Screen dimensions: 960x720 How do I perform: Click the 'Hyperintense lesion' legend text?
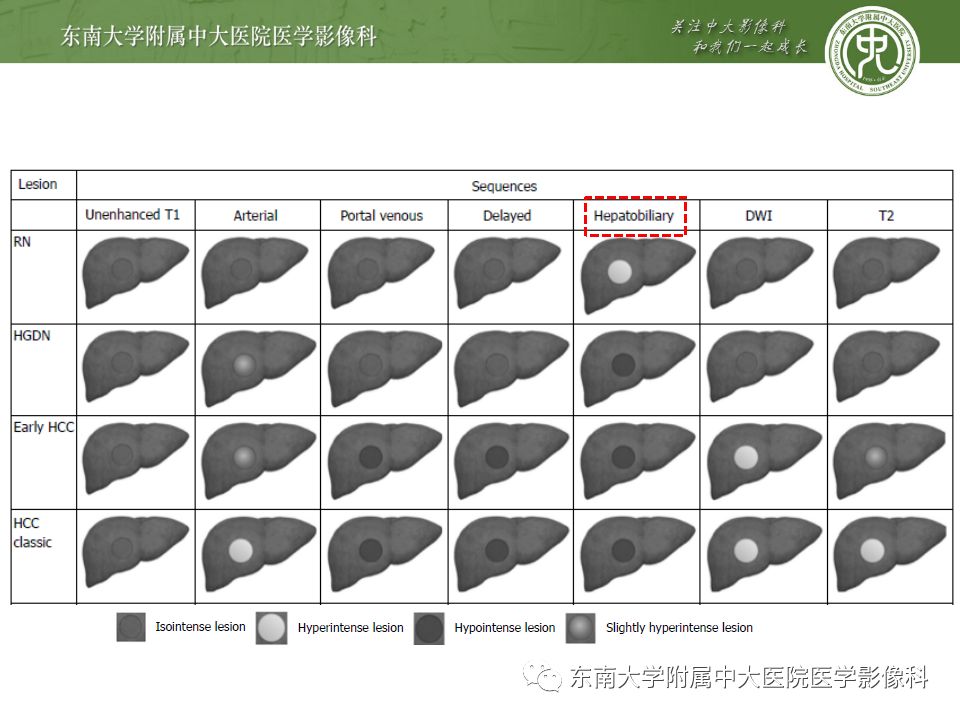(x=350, y=628)
